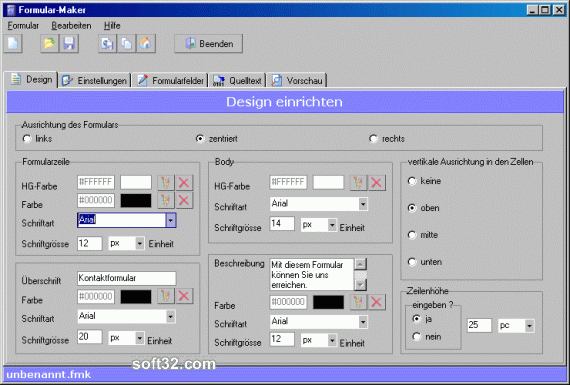Clear the Beschreibung Farbe with red X
Viewport: 570px width, 385px height.
377,302
